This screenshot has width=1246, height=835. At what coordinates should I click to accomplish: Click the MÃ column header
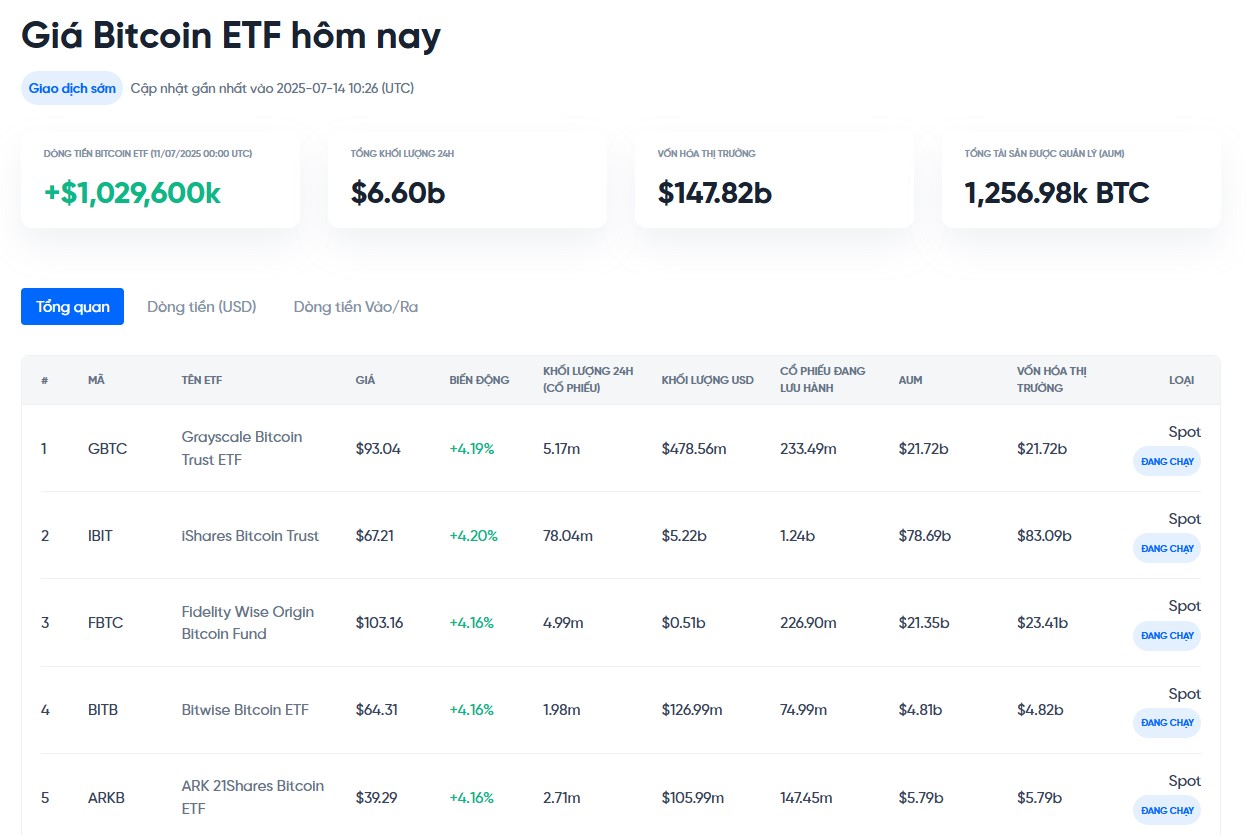tap(96, 380)
